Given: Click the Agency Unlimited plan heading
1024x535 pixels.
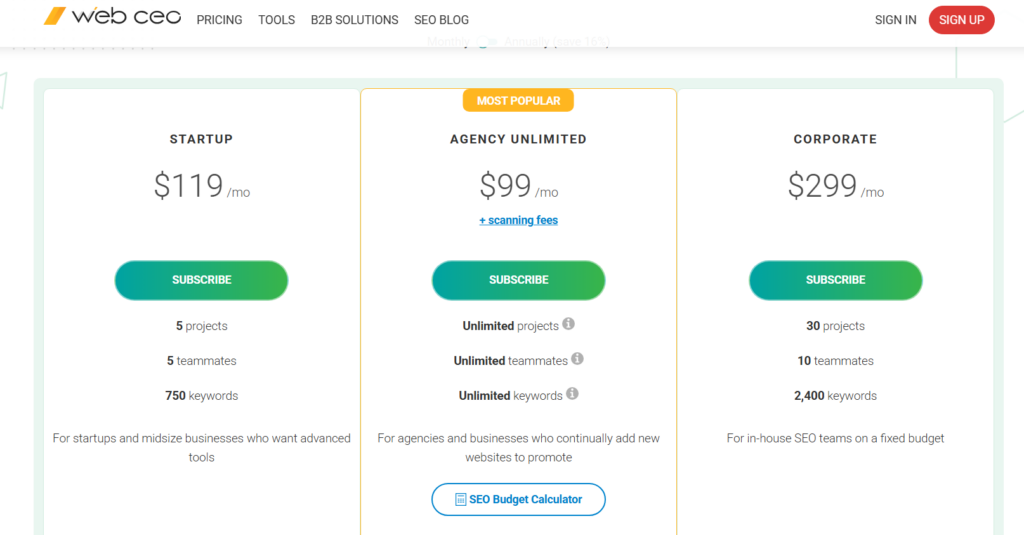Looking at the screenshot, I should (518, 139).
